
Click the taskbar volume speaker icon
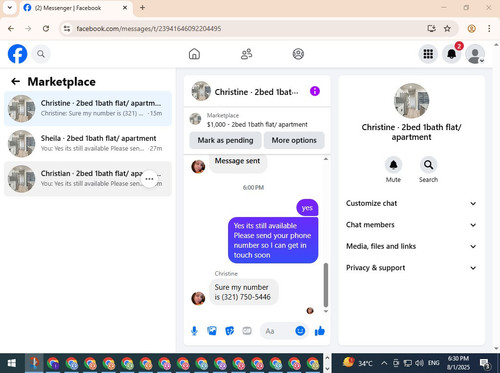pos(419,363)
